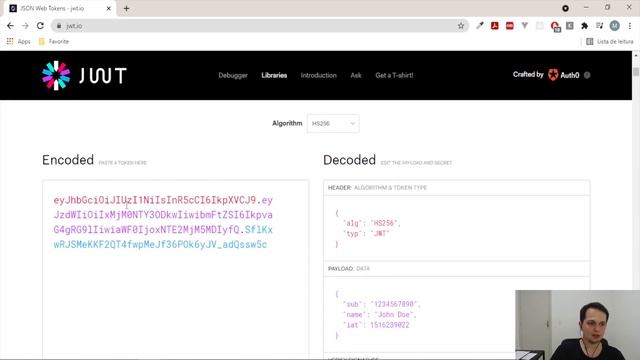Go to the Debugger nav item
The image size is (640, 360).
point(233,75)
